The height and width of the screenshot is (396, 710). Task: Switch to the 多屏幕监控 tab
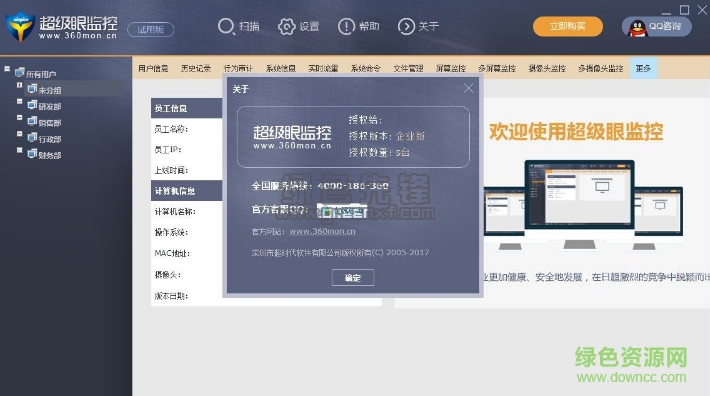[x=497, y=68]
